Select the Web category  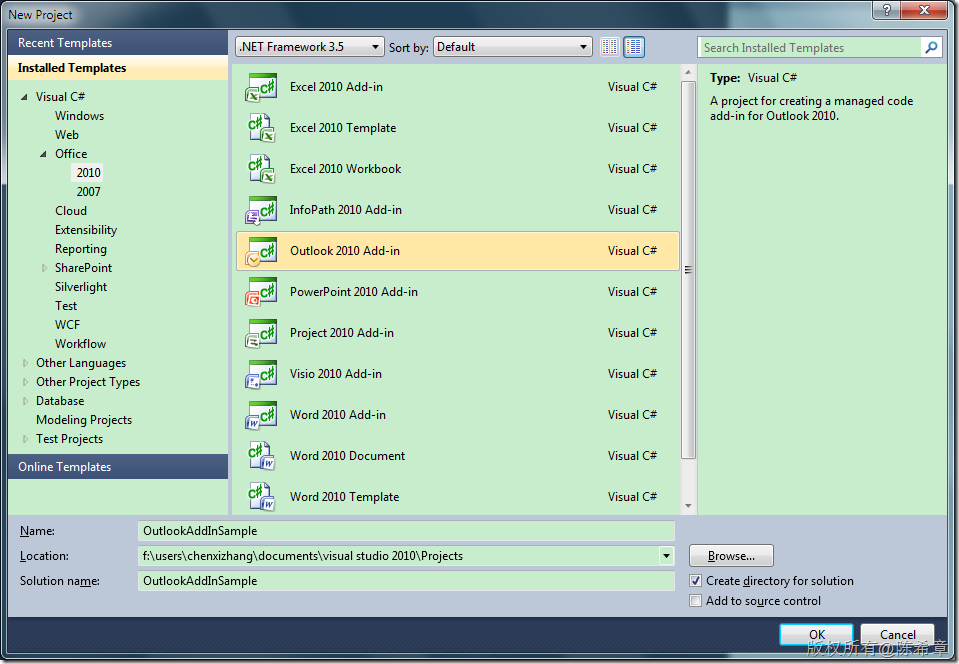coord(67,135)
